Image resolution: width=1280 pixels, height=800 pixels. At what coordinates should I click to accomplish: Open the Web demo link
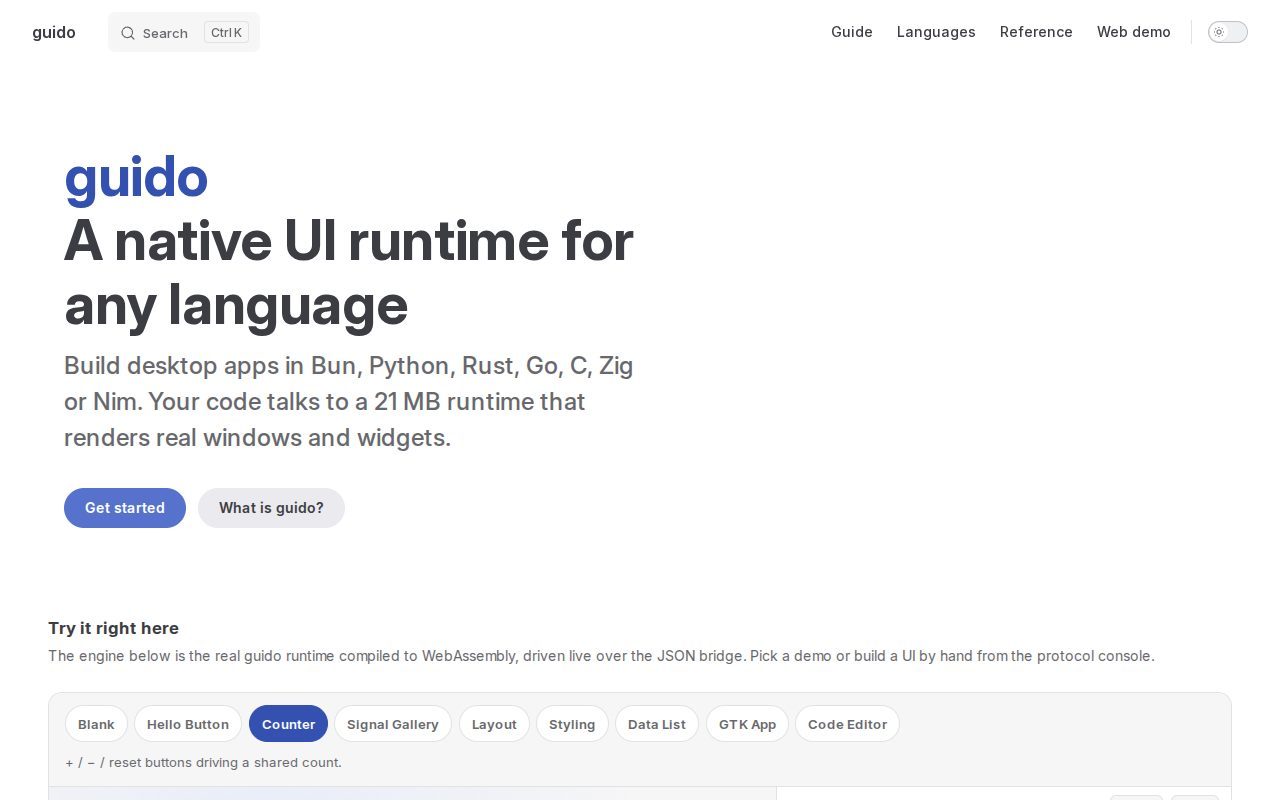[1134, 32]
